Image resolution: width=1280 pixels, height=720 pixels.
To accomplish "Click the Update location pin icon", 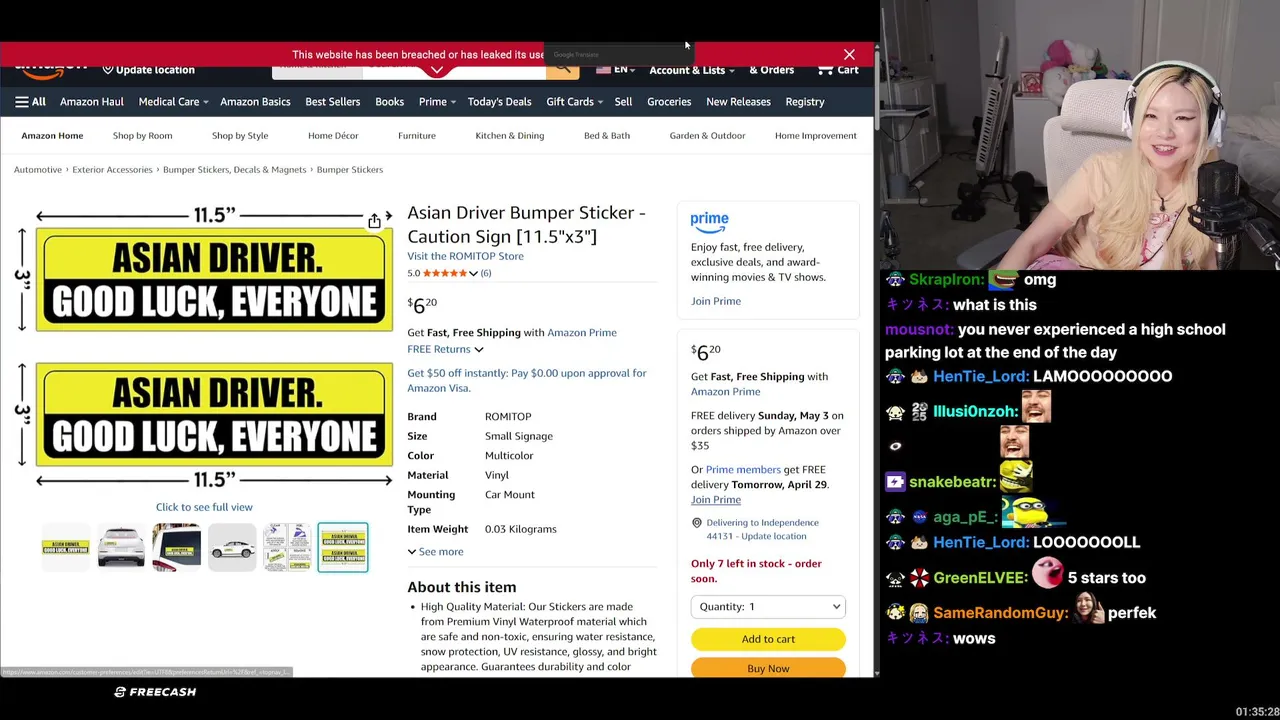I will (108, 70).
